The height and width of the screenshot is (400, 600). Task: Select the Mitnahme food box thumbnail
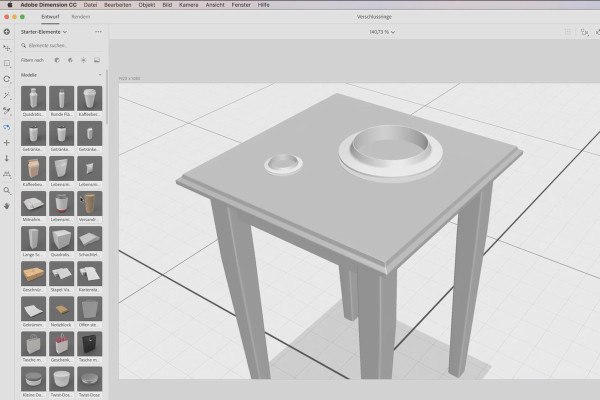(x=34, y=204)
